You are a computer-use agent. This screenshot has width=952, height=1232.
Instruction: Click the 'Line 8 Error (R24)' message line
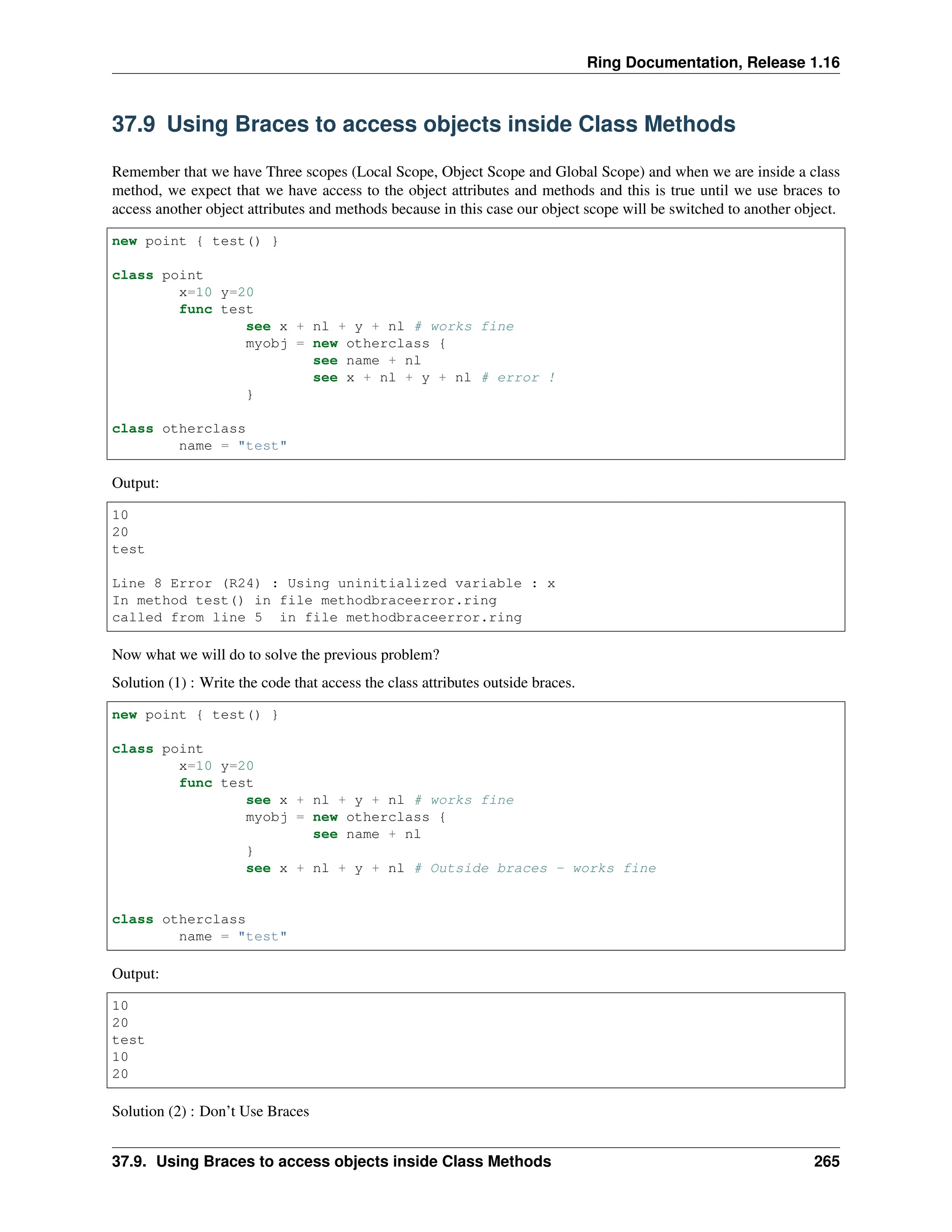333,583
